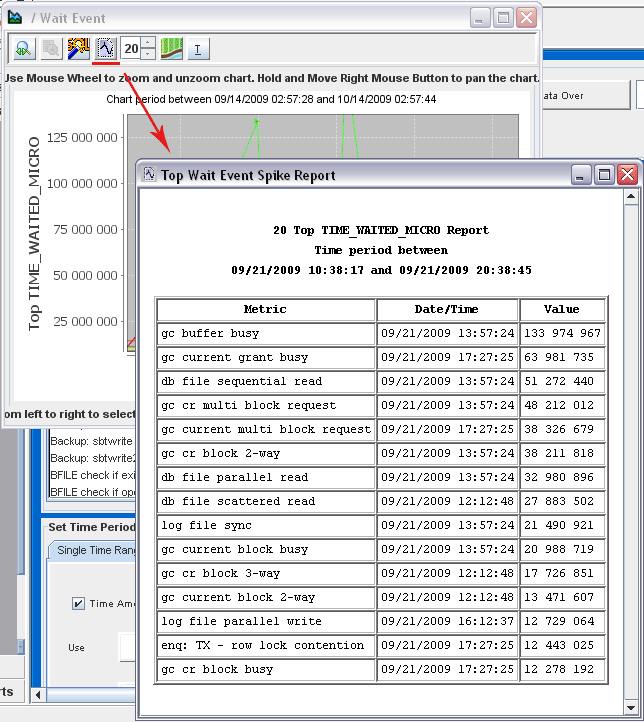Viewport: 644px width, 722px height.
Task: Select the gc buffer busy table row
Action: click(x=266, y=333)
